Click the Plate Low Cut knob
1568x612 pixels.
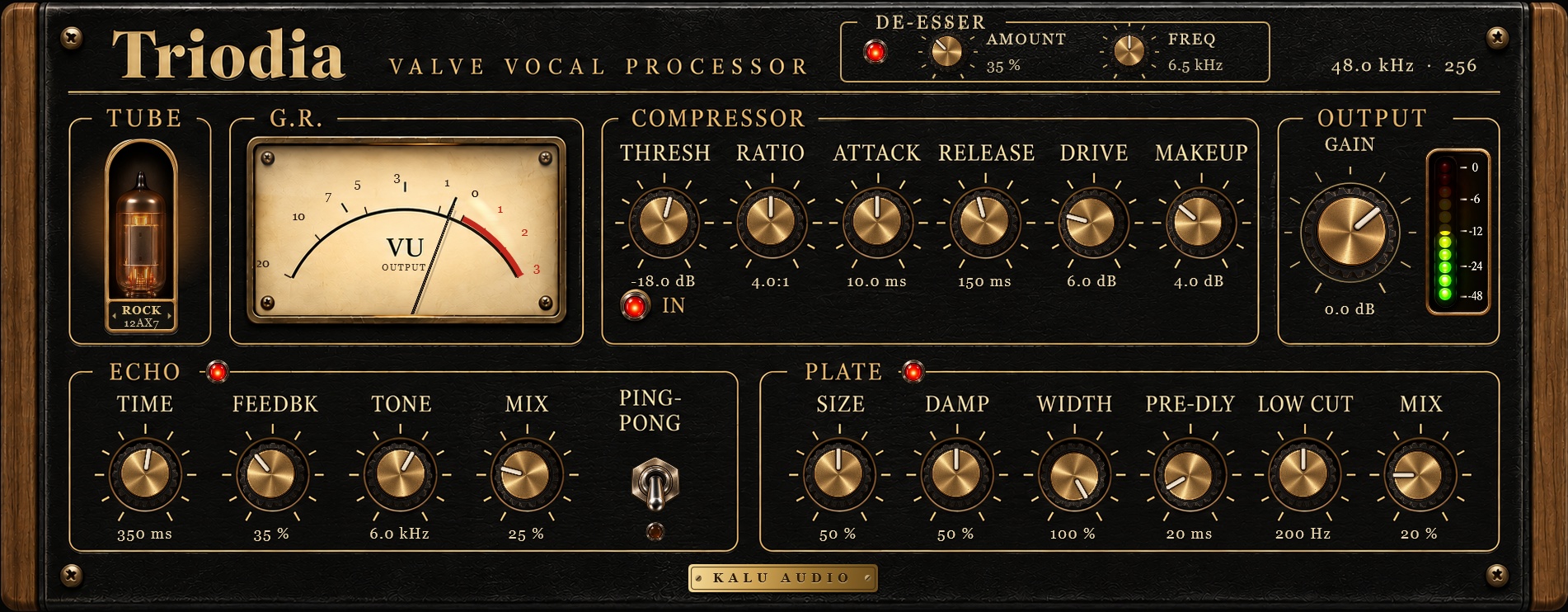pyautogui.click(x=1304, y=474)
